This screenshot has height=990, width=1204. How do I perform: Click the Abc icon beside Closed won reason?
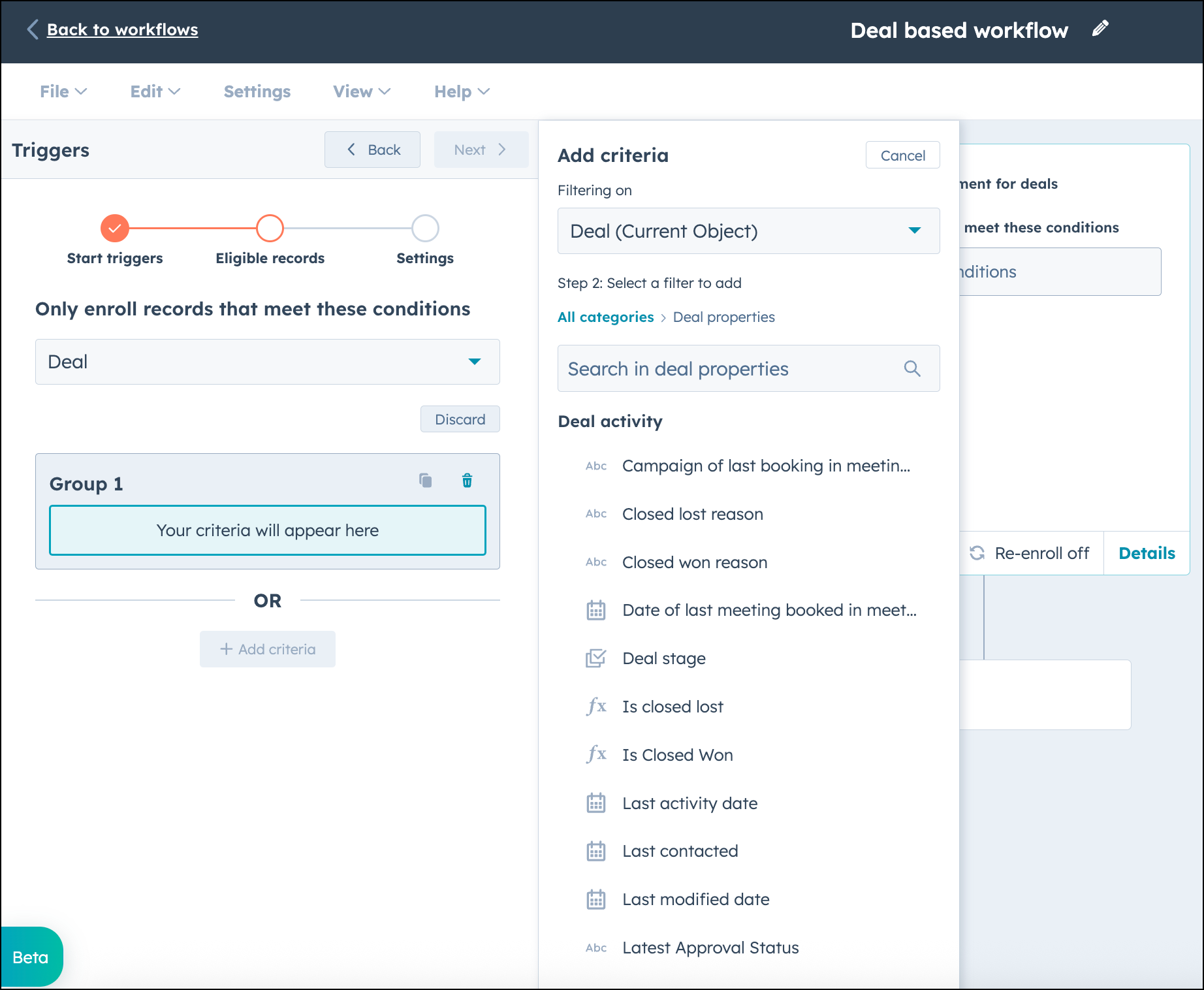click(596, 562)
